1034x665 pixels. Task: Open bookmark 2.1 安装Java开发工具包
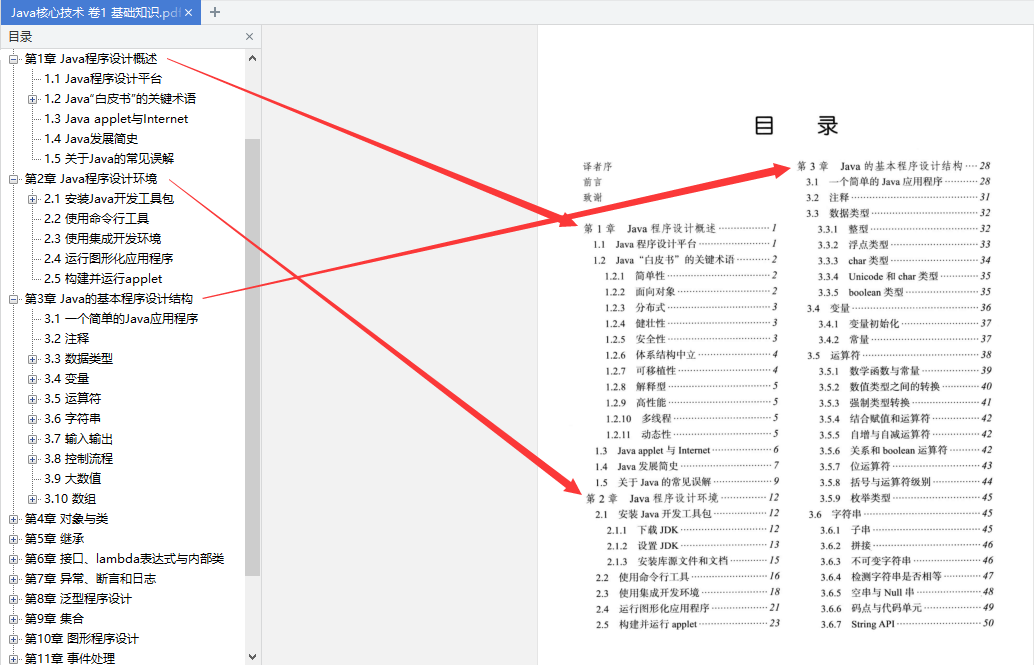click(109, 199)
